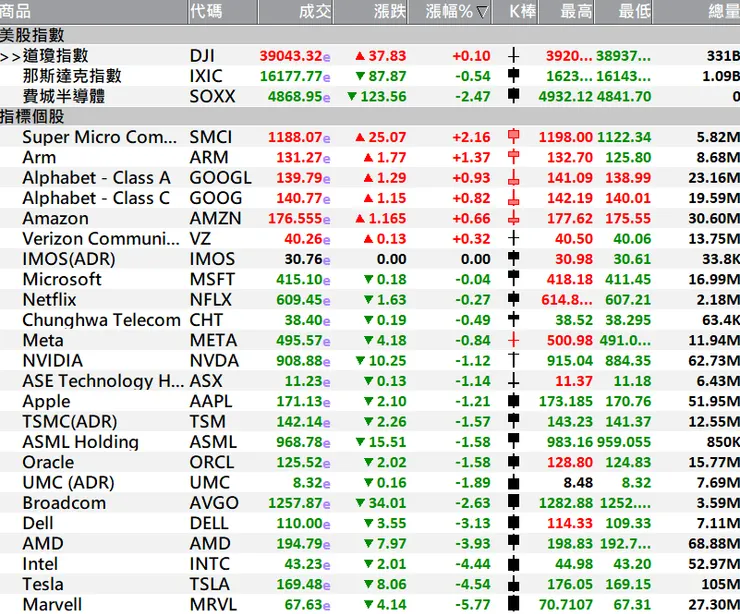Select the Chunghwa Telecom stock name
This screenshot has width=740, height=614.
point(101,320)
